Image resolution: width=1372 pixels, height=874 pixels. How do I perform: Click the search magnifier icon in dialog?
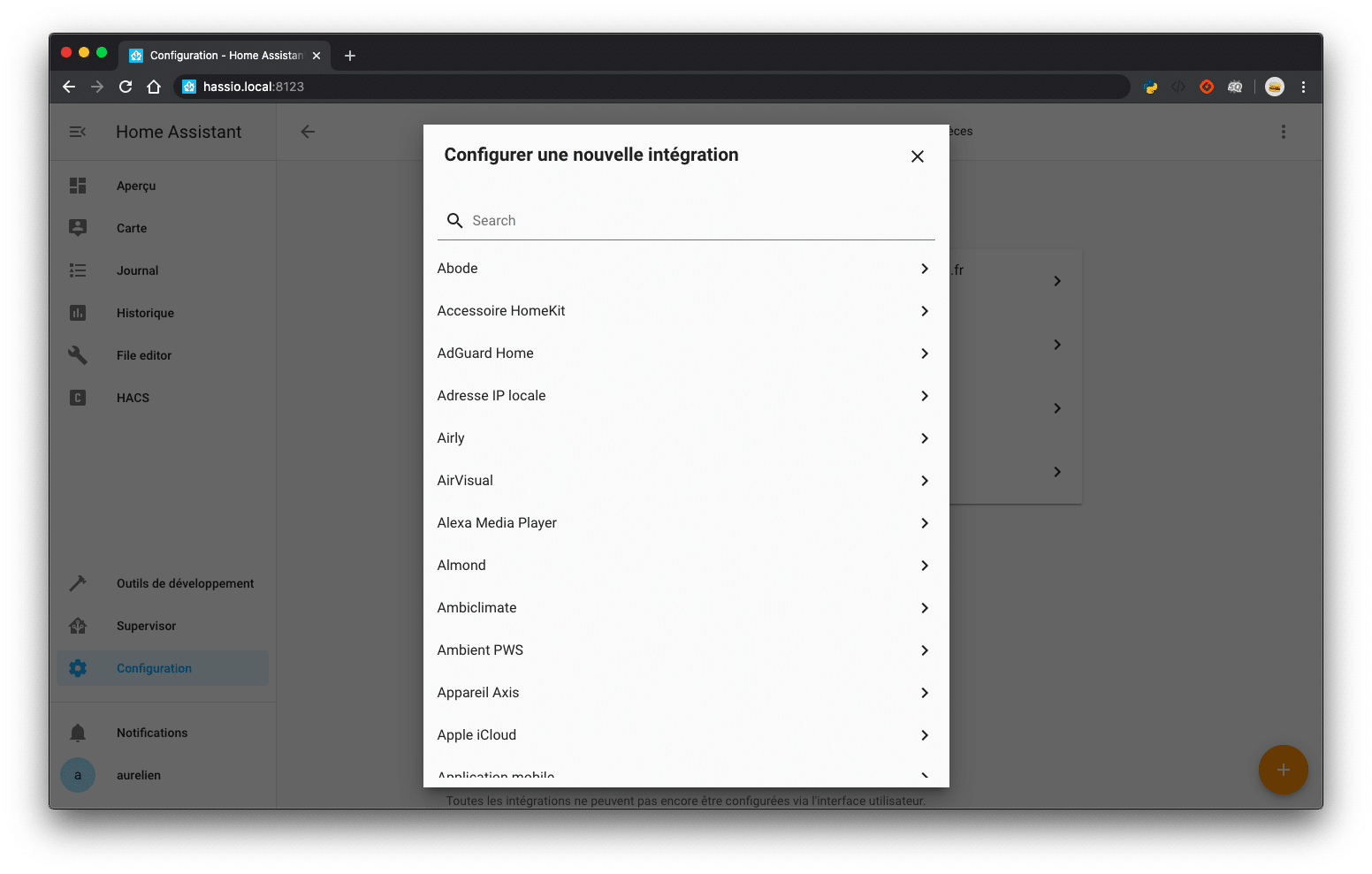pyautogui.click(x=454, y=220)
